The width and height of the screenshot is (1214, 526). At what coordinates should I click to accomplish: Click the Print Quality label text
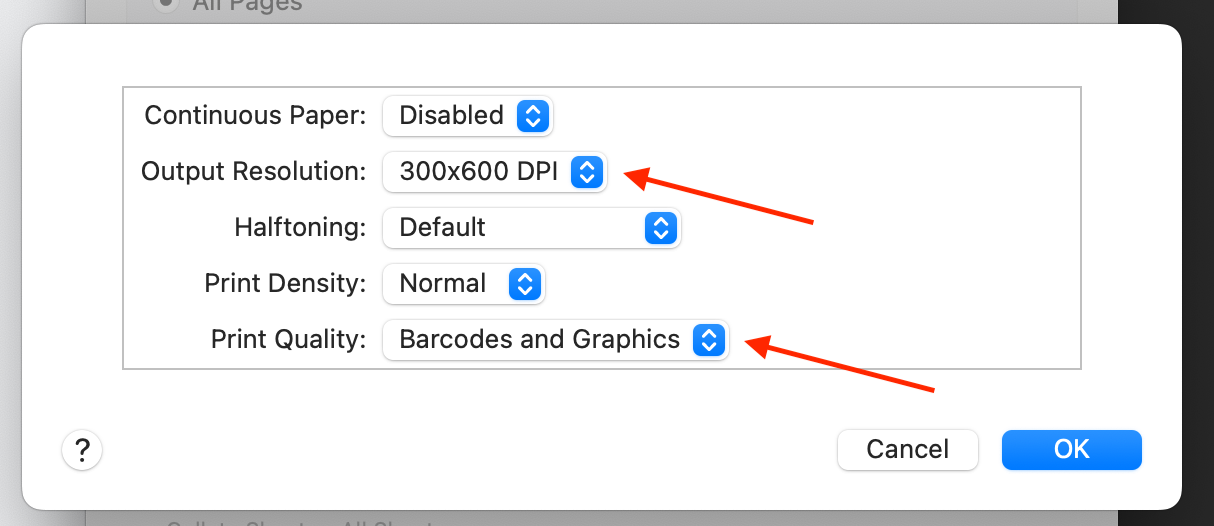coord(289,340)
